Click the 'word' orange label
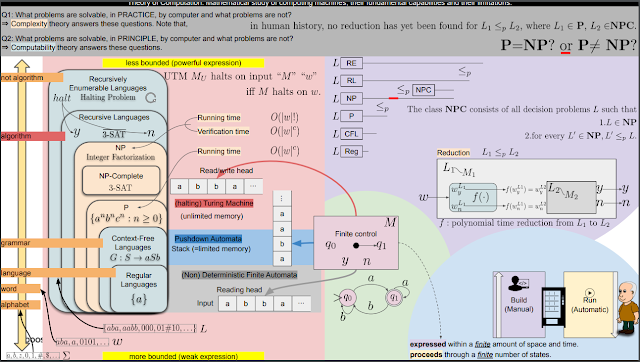Viewport: 640px width, 362px height. [x=20, y=289]
